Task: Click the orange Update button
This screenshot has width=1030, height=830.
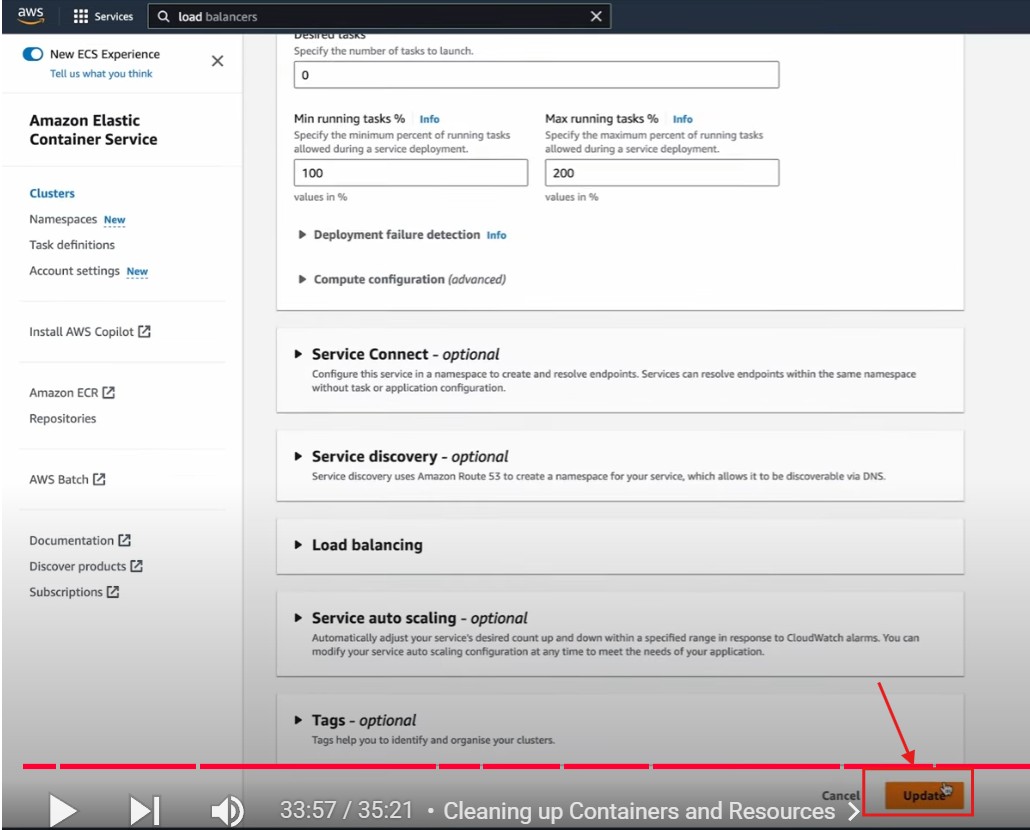Action: 923,796
